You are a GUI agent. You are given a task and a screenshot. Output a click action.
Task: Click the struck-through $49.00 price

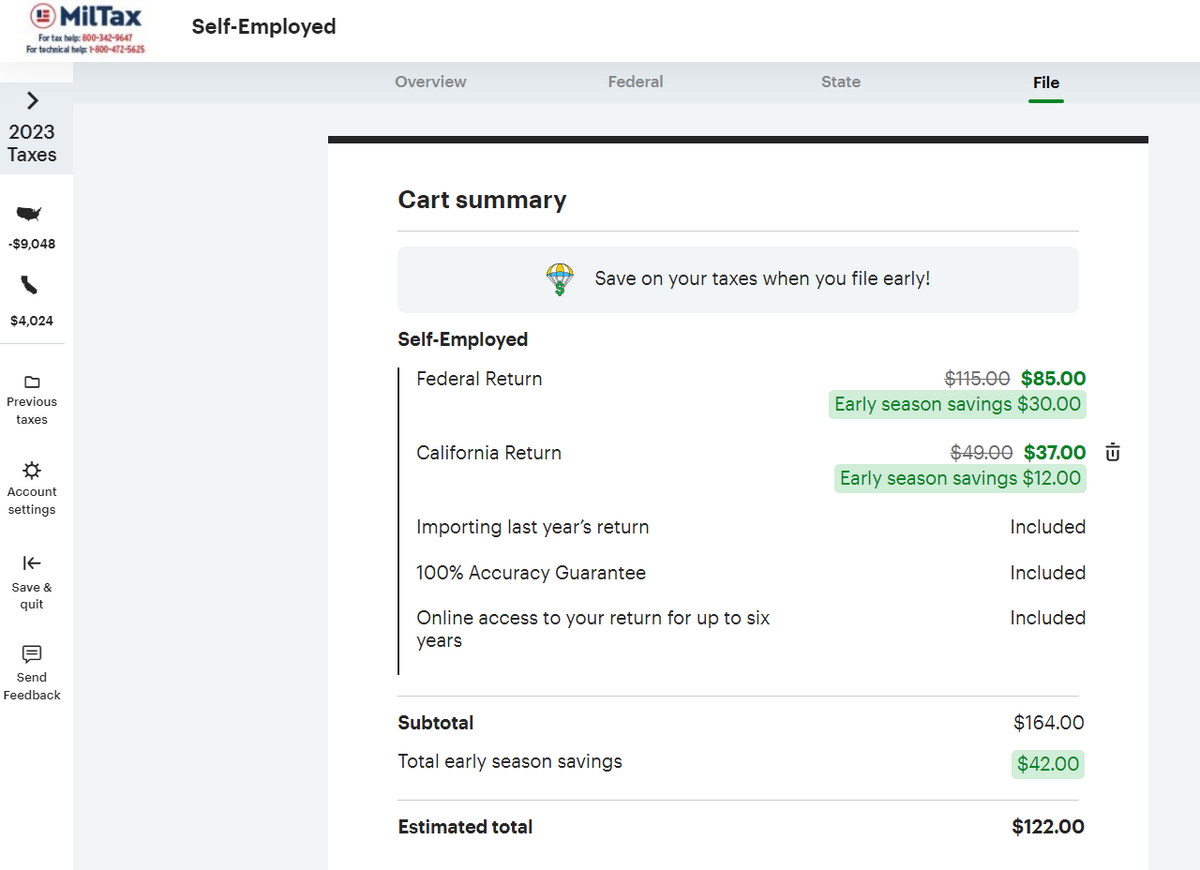[981, 453]
